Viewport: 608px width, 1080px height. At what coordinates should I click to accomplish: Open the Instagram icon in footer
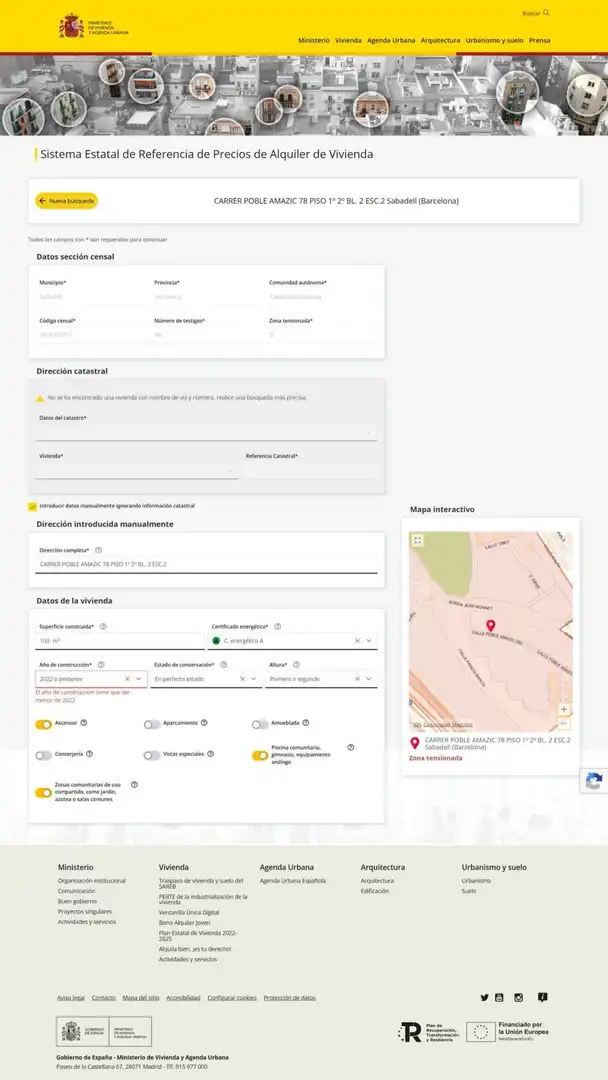pyautogui.click(x=518, y=997)
